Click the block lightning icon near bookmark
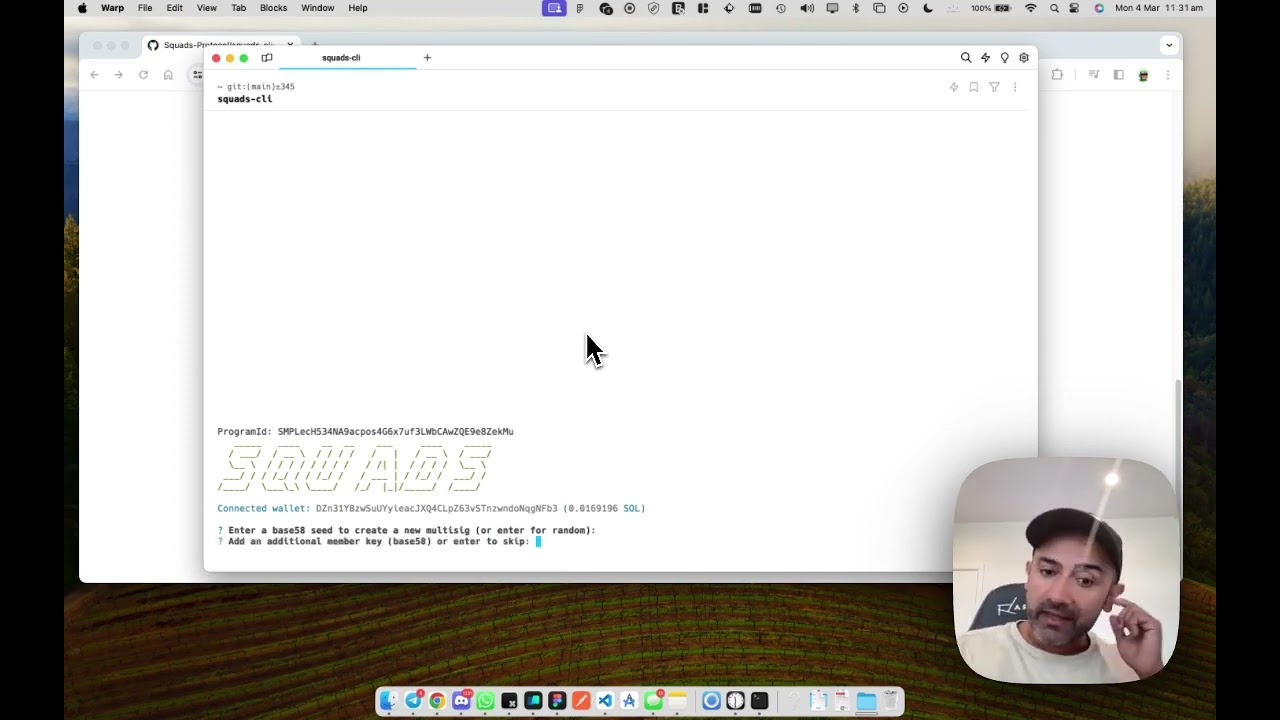 pyautogui.click(x=954, y=87)
